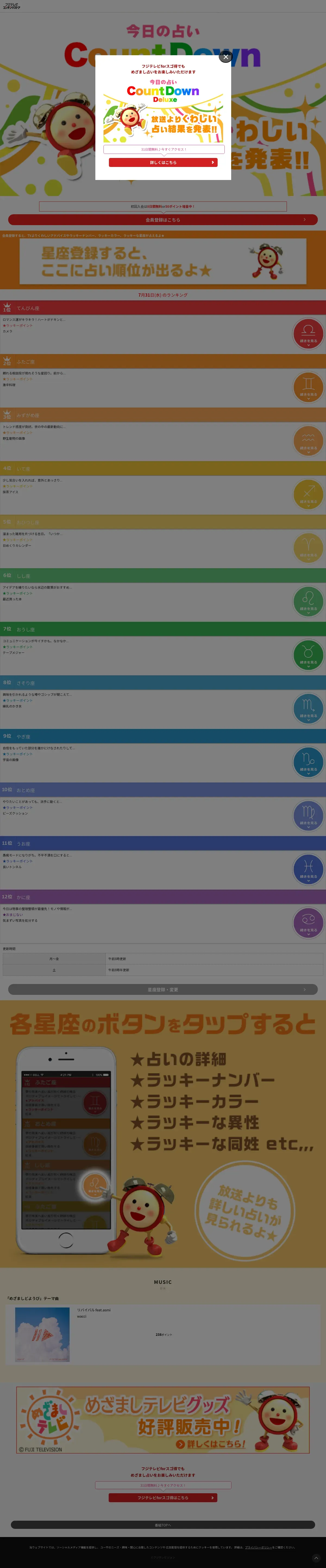The height and width of the screenshot is (1568, 326).
Task: Click the red 詳しくはこちら popup button
Action: 163,163
